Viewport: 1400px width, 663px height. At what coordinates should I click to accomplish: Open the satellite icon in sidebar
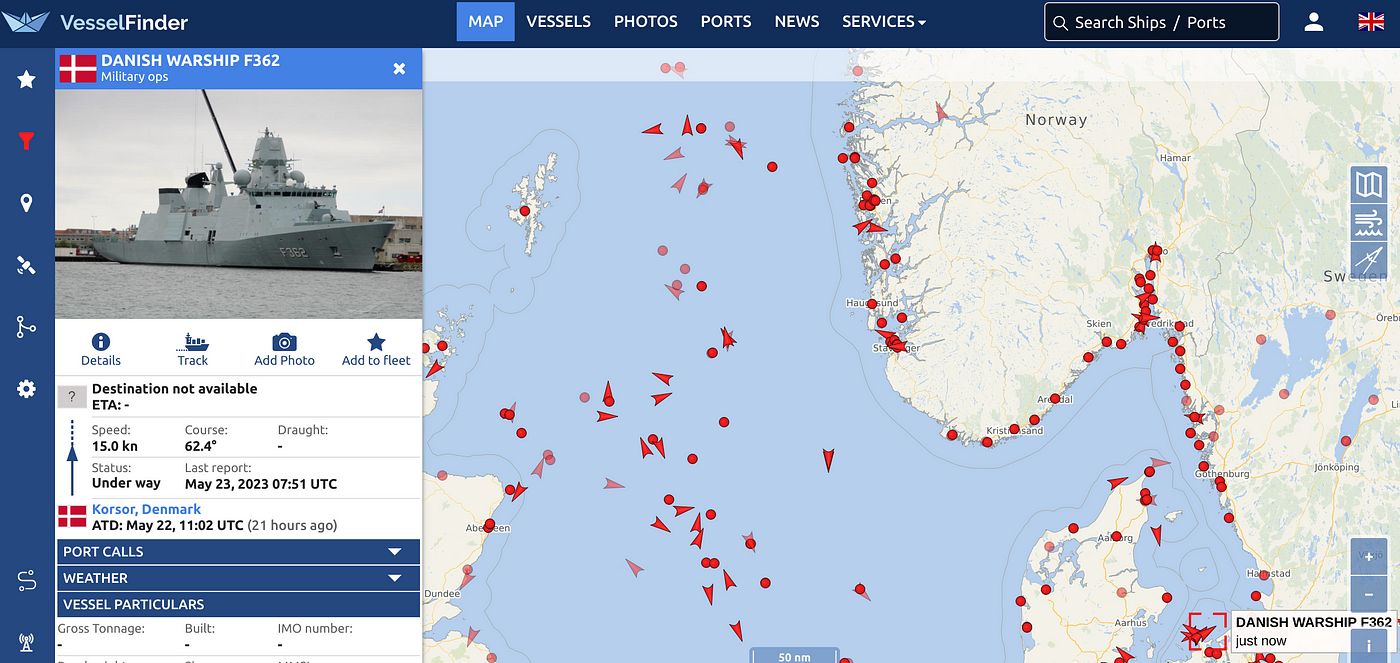27,265
